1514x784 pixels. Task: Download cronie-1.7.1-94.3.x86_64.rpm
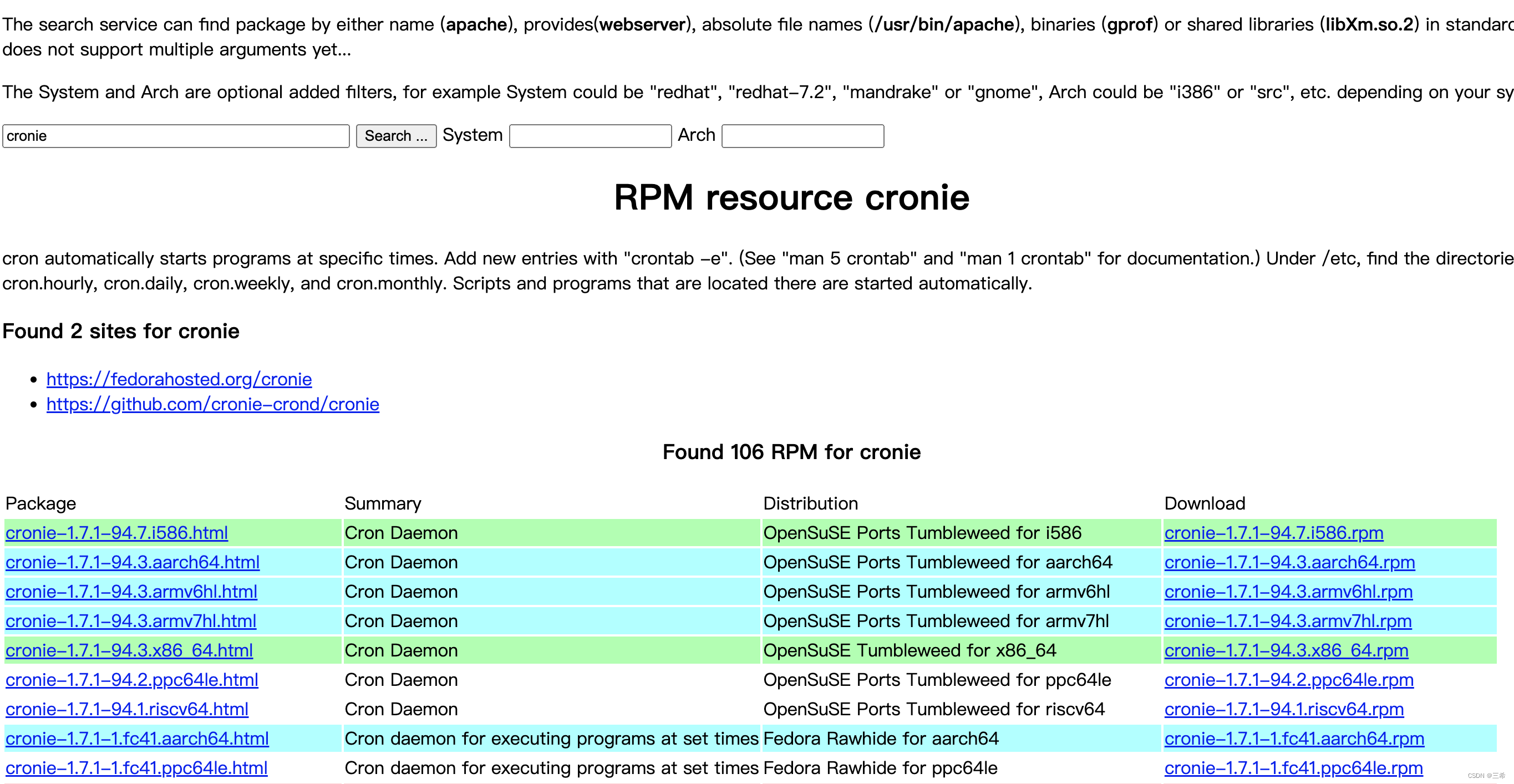pyautogui.click(x=1286, y=650)
